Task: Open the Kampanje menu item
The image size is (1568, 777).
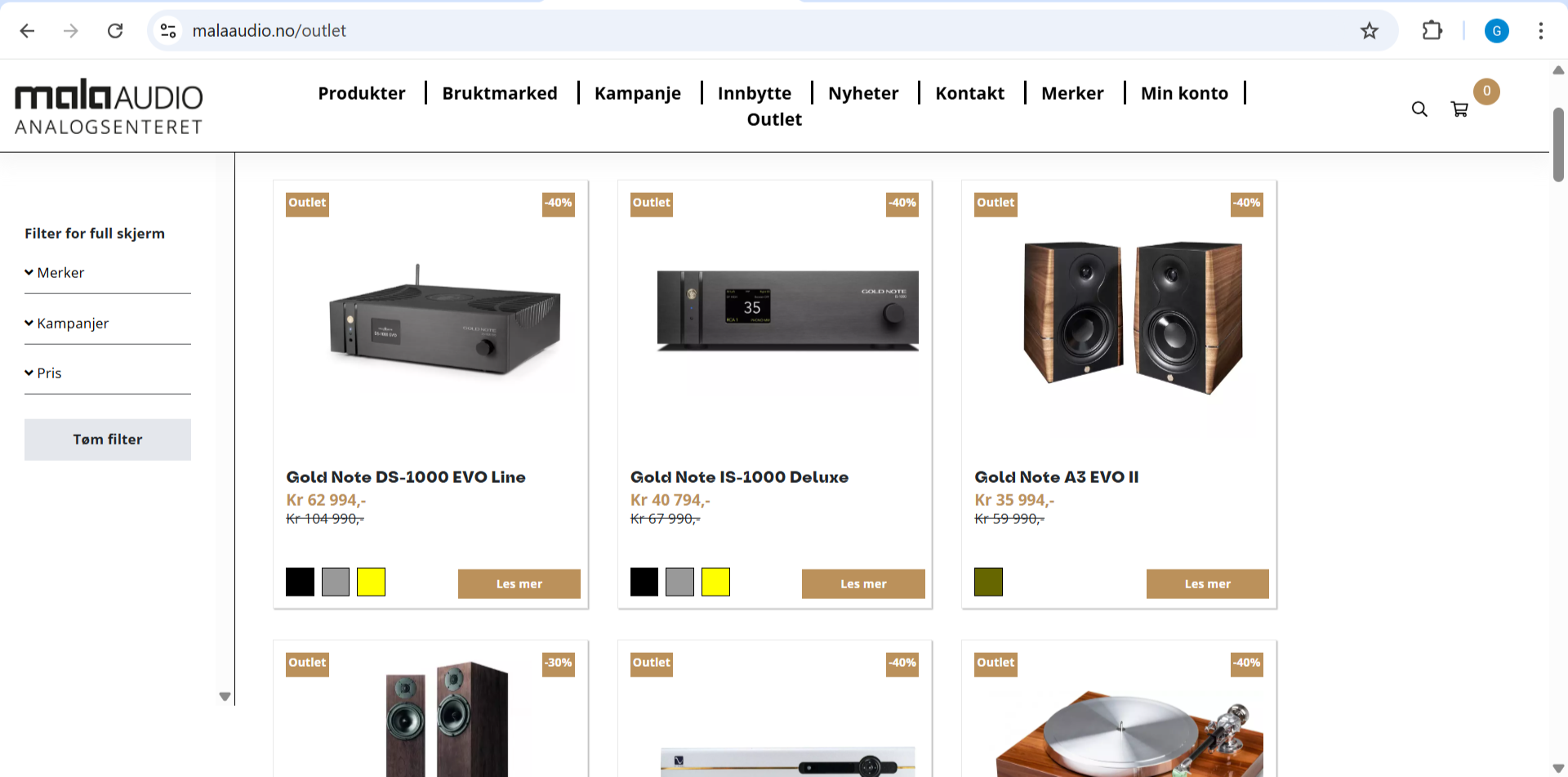Action: 638,93
